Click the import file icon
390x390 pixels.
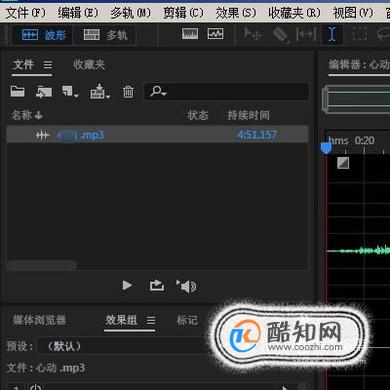pos(44,91)
